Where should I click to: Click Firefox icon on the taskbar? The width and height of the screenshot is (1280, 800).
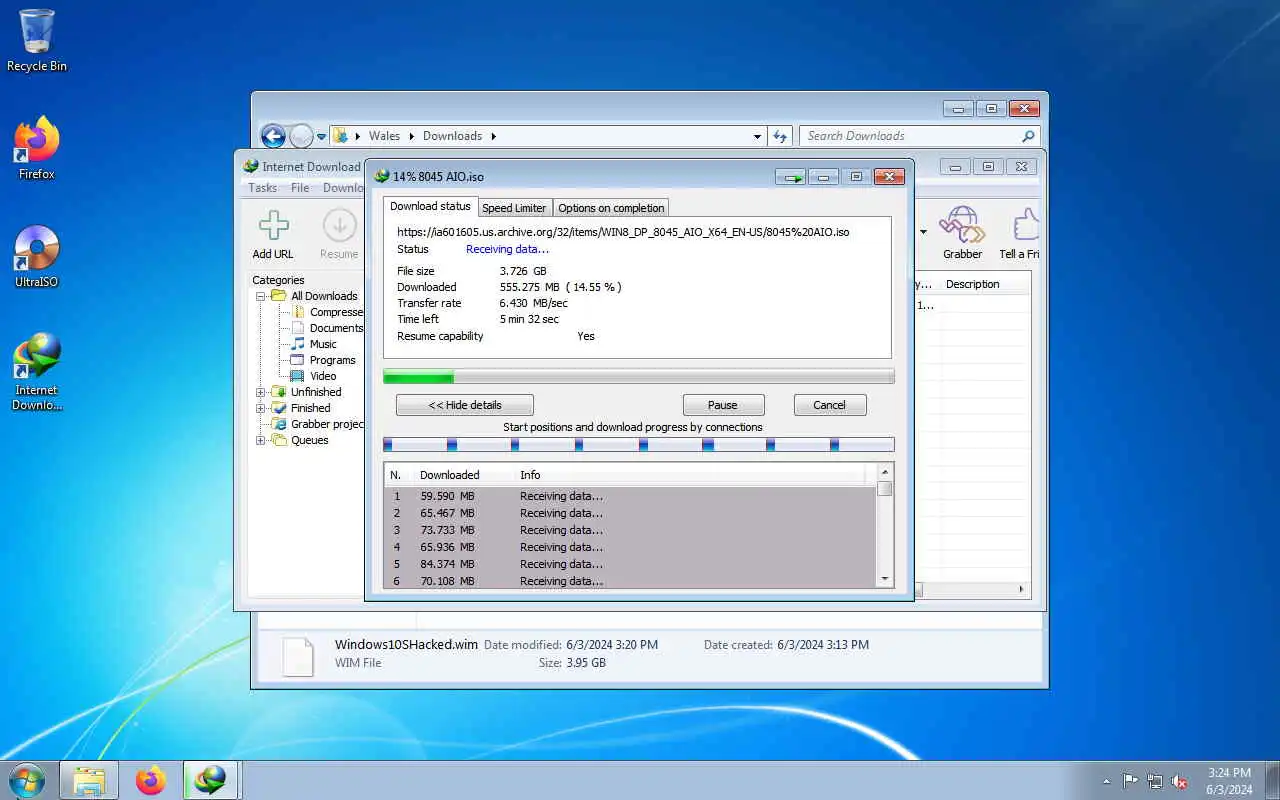click(151, 780)
